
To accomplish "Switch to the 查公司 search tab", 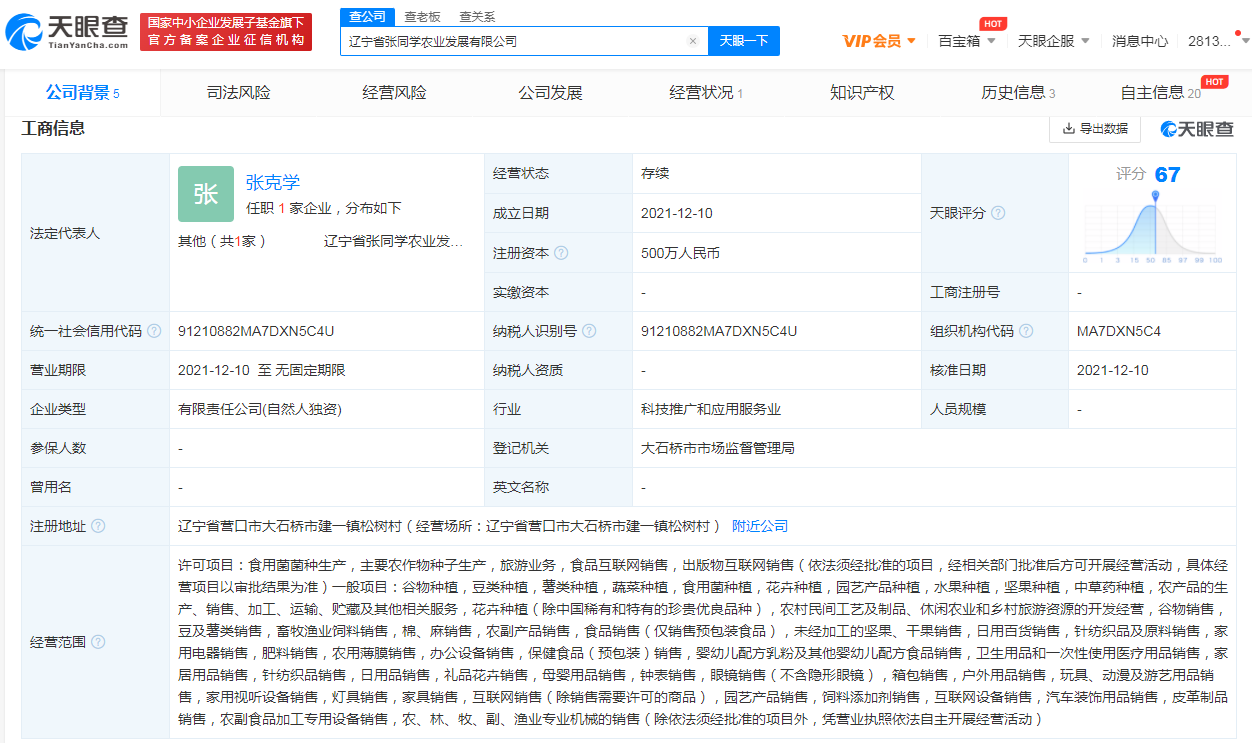I will pyautogui.click(x=367, y=16).
